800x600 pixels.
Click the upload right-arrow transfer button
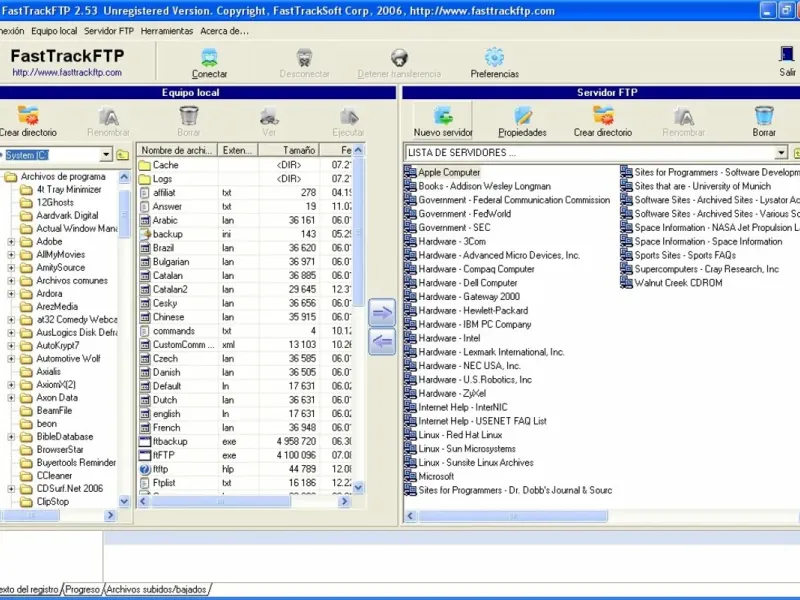(382, 313)
